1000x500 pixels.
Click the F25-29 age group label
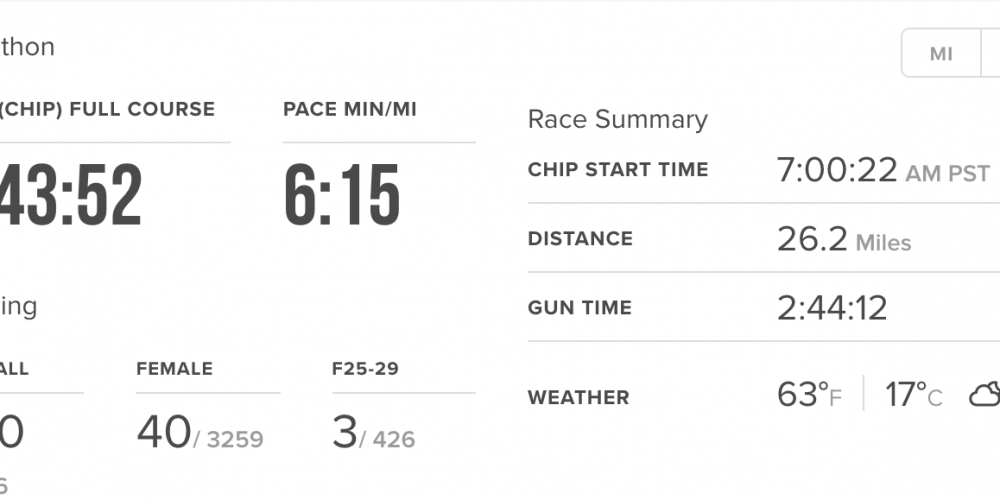[365, 369]
